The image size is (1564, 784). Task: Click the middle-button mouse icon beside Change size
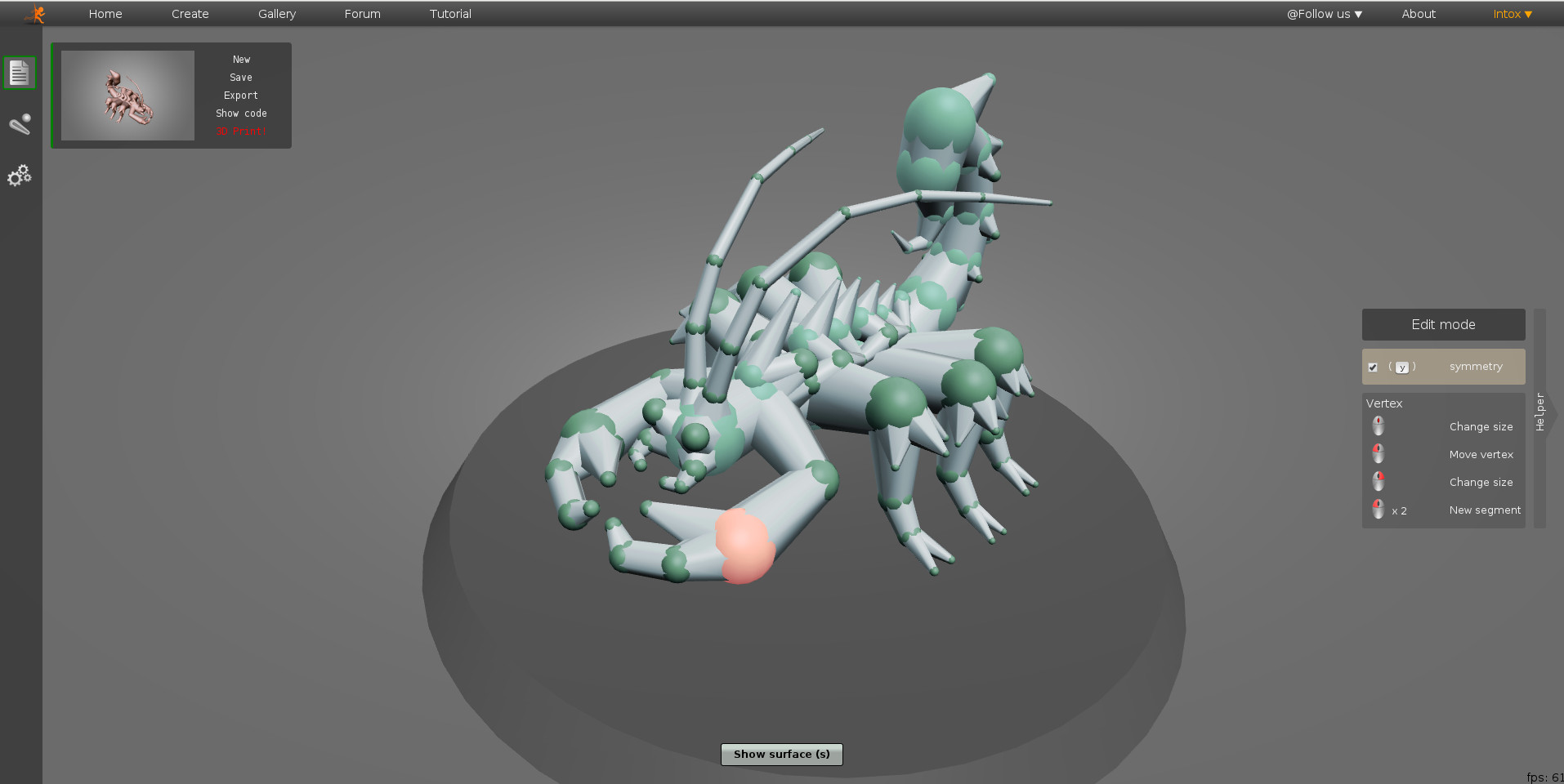pyautogui.click(x=1379, y=426)
